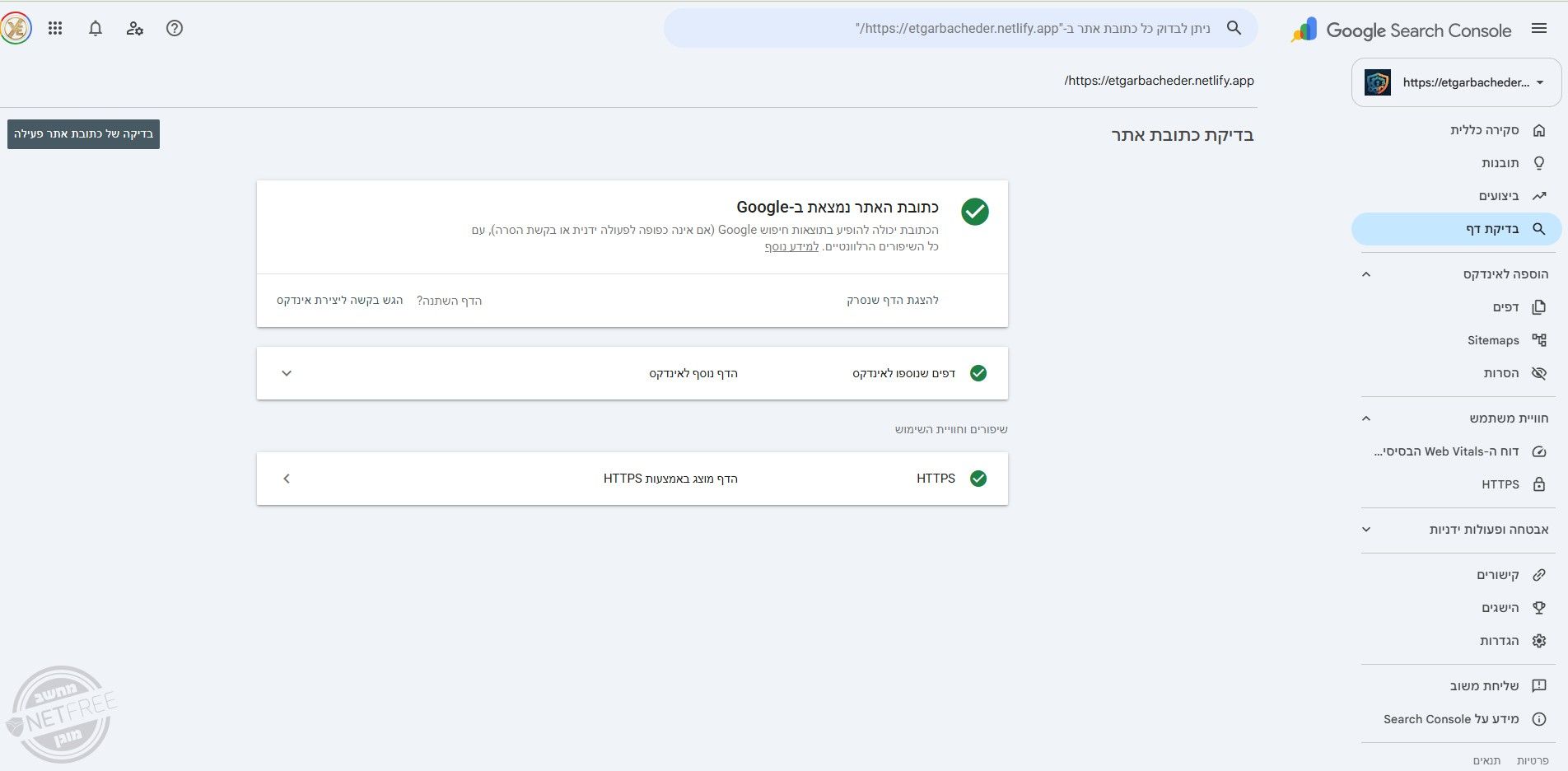Click the feedback icon for שליחת משוב

(x=1538, y=686)
